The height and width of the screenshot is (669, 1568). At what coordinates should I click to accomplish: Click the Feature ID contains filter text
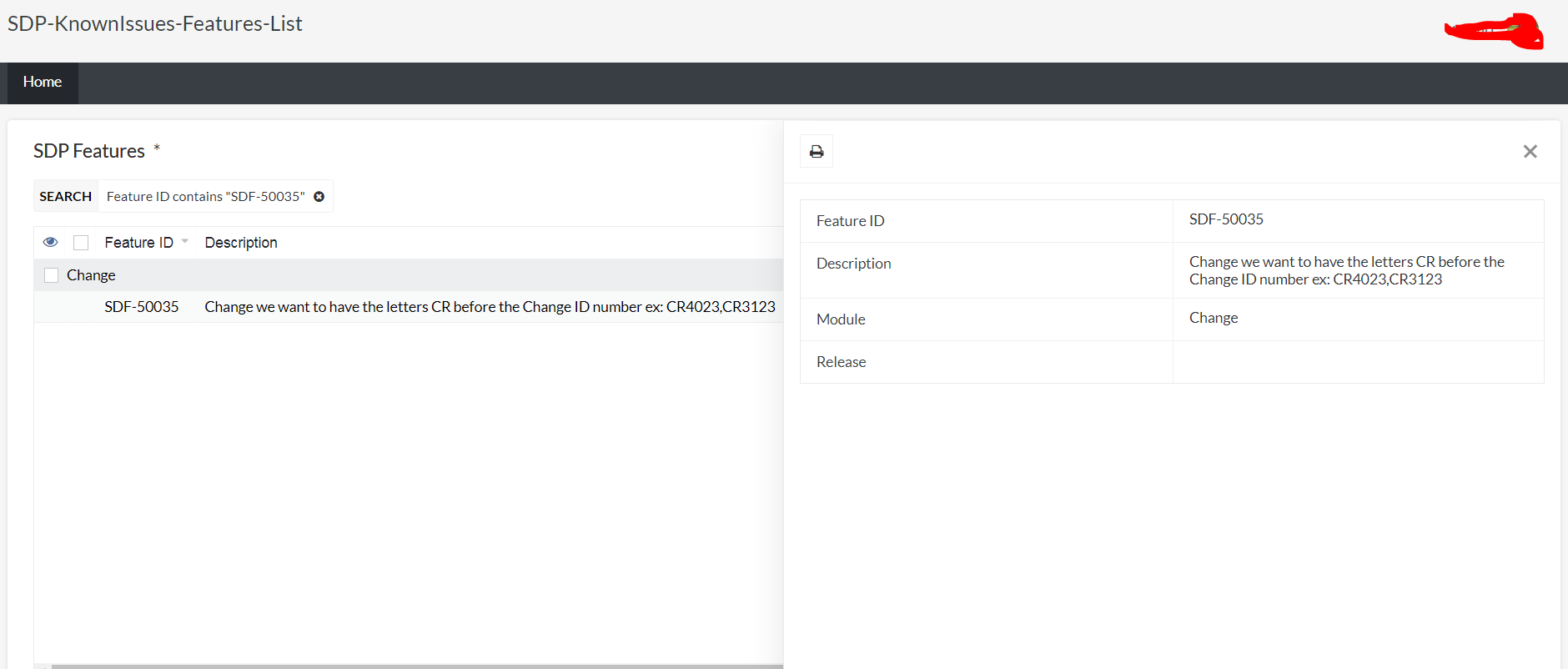tap(205, 196)
